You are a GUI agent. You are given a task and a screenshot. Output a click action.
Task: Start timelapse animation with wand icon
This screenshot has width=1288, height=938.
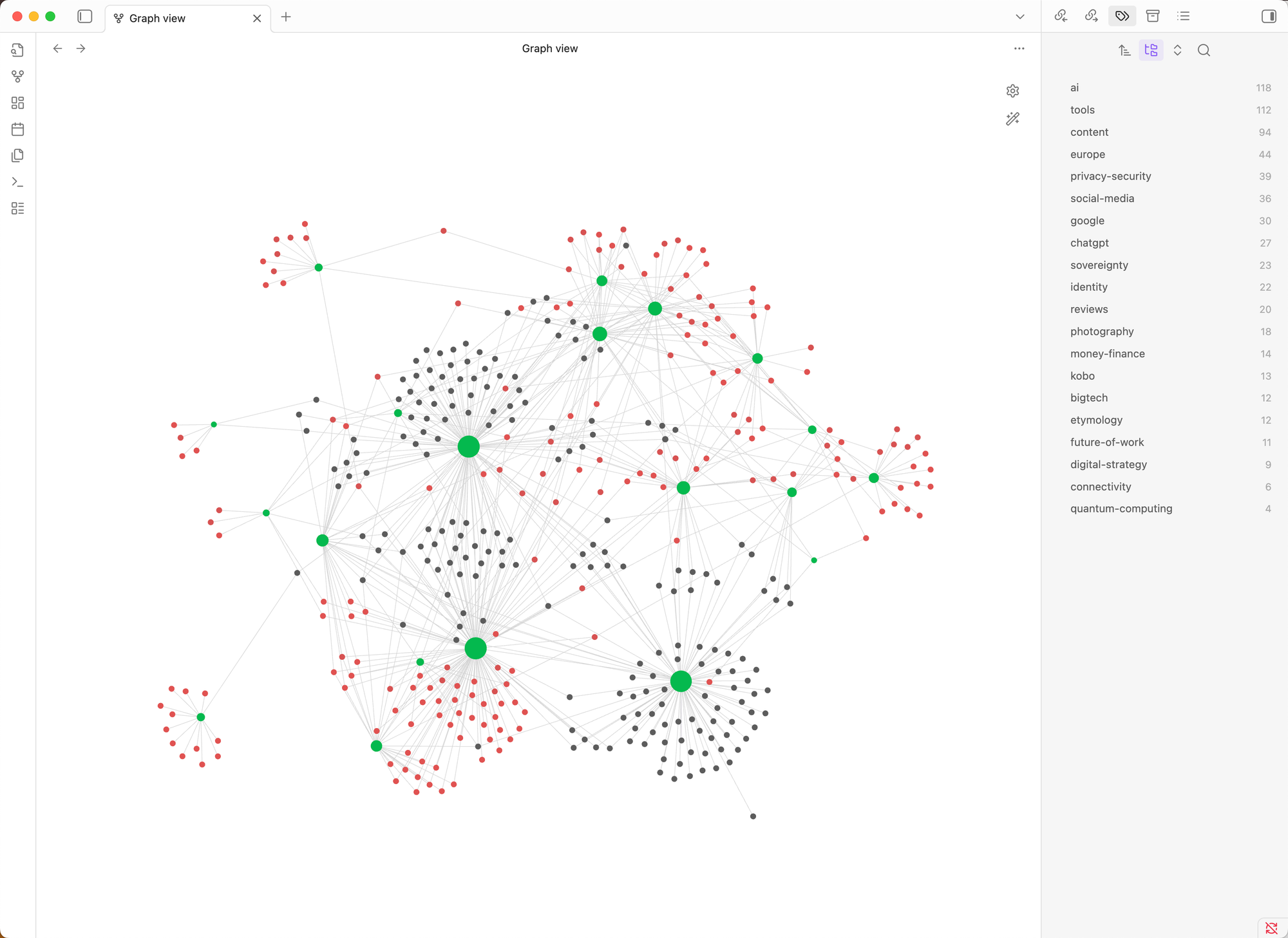point(1012,119)
